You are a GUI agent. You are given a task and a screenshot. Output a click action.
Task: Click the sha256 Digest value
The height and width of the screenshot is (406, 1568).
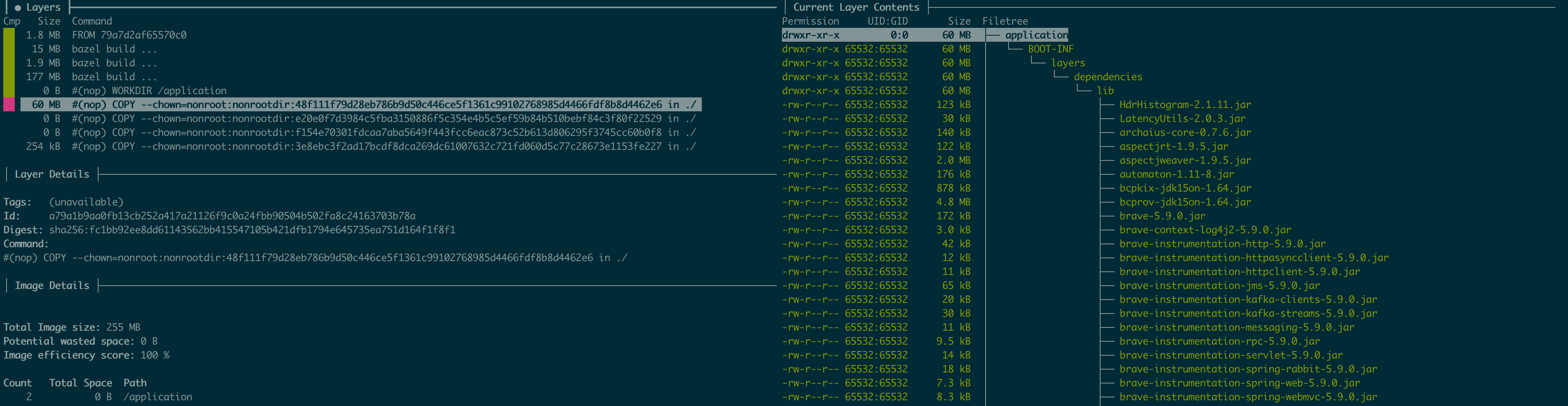coord(252,230)
